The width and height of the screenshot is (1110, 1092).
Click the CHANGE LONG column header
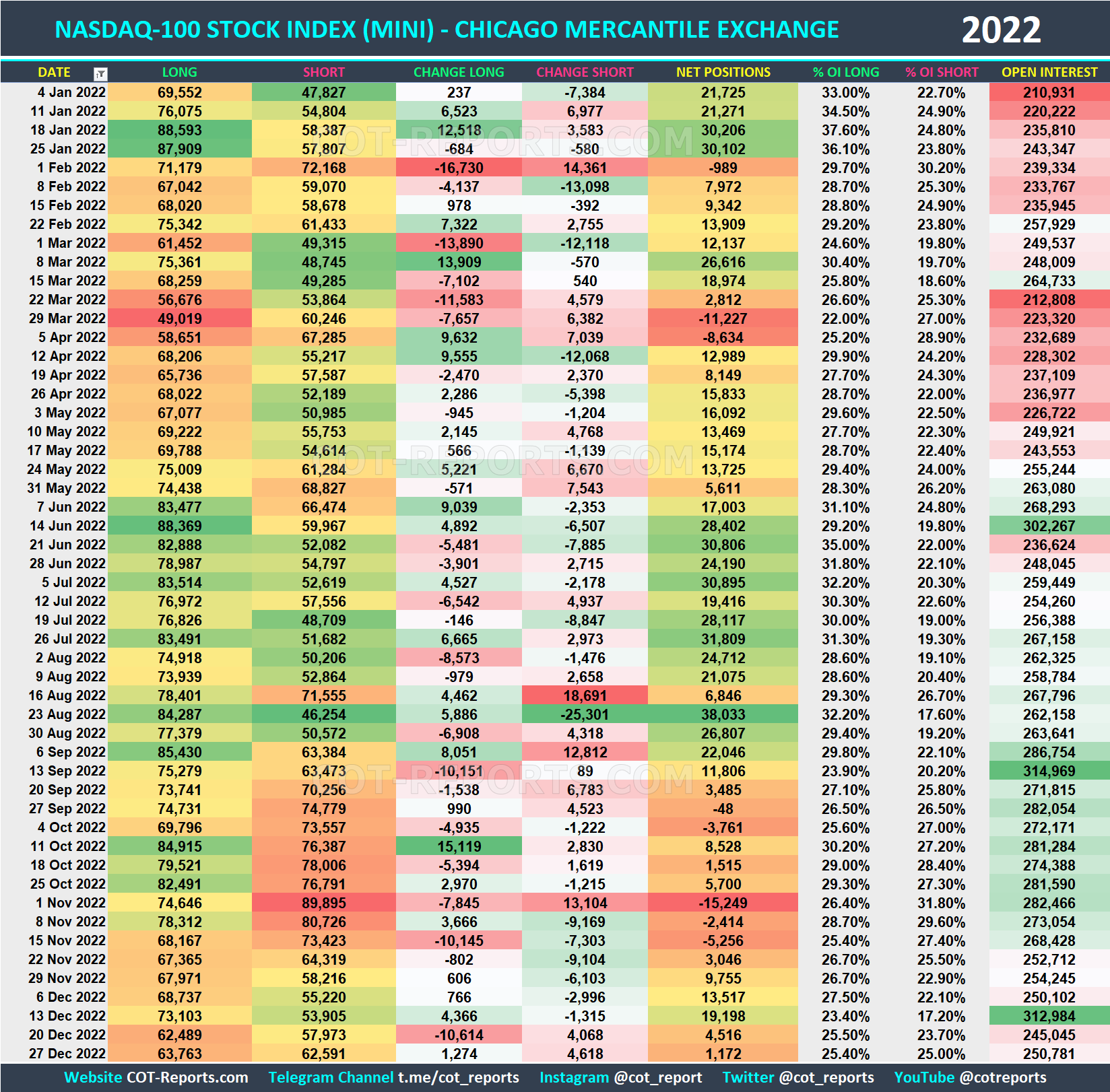[x=459, y=73]
